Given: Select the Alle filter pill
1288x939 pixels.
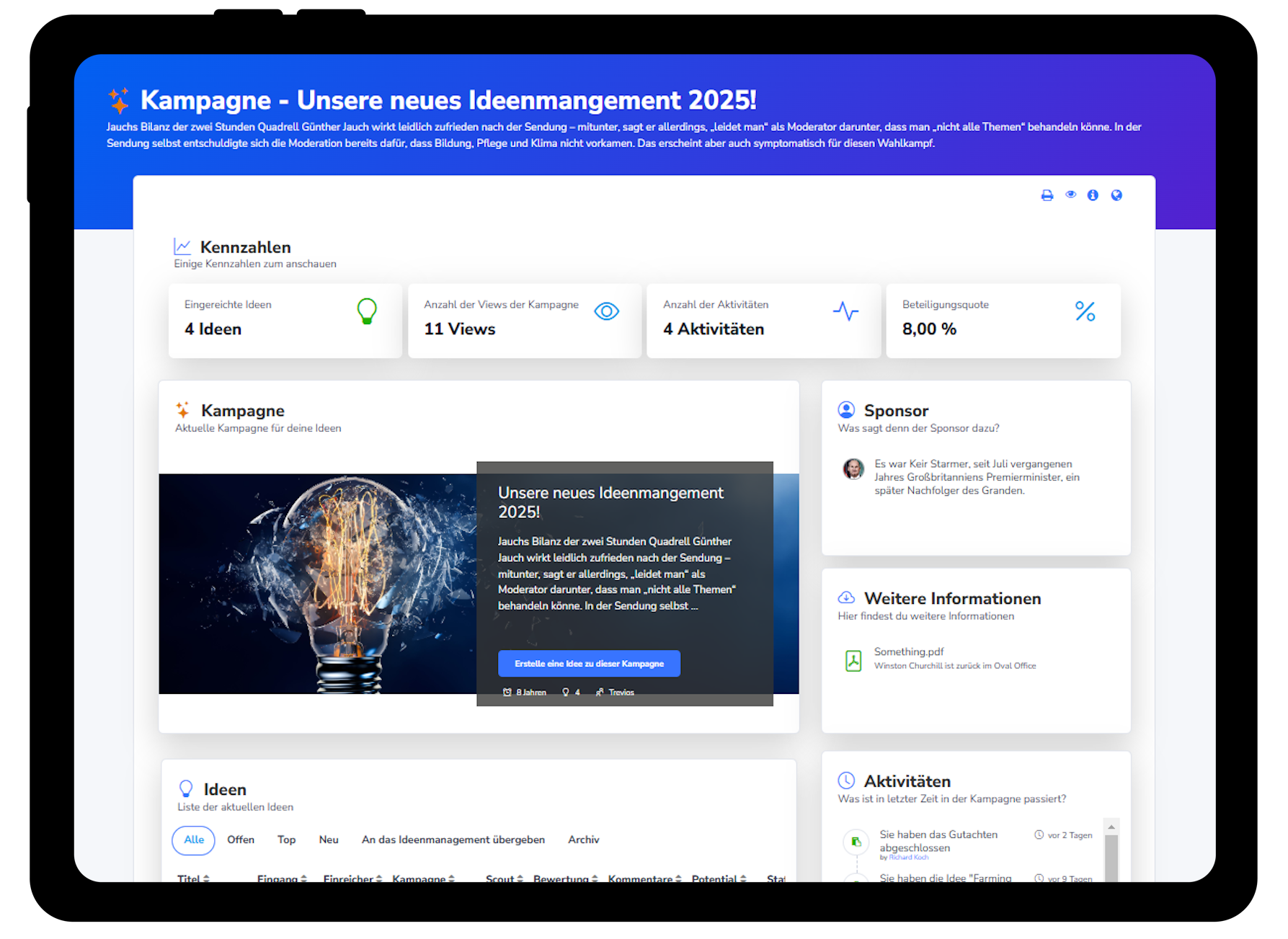Looking at the screenshot, I should [193, 840].
